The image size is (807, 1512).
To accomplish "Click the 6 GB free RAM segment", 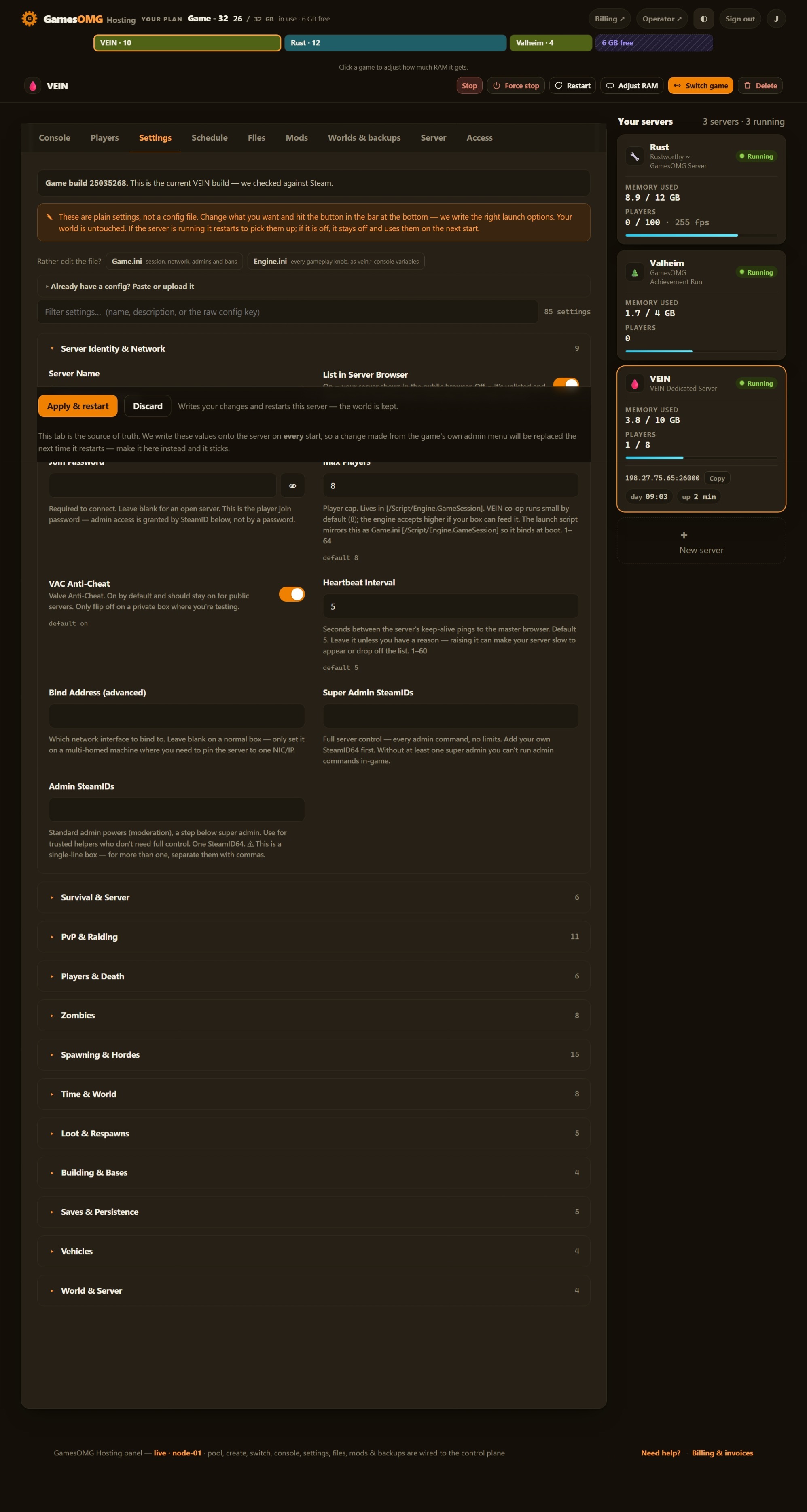I will click(x=654, y=43).
